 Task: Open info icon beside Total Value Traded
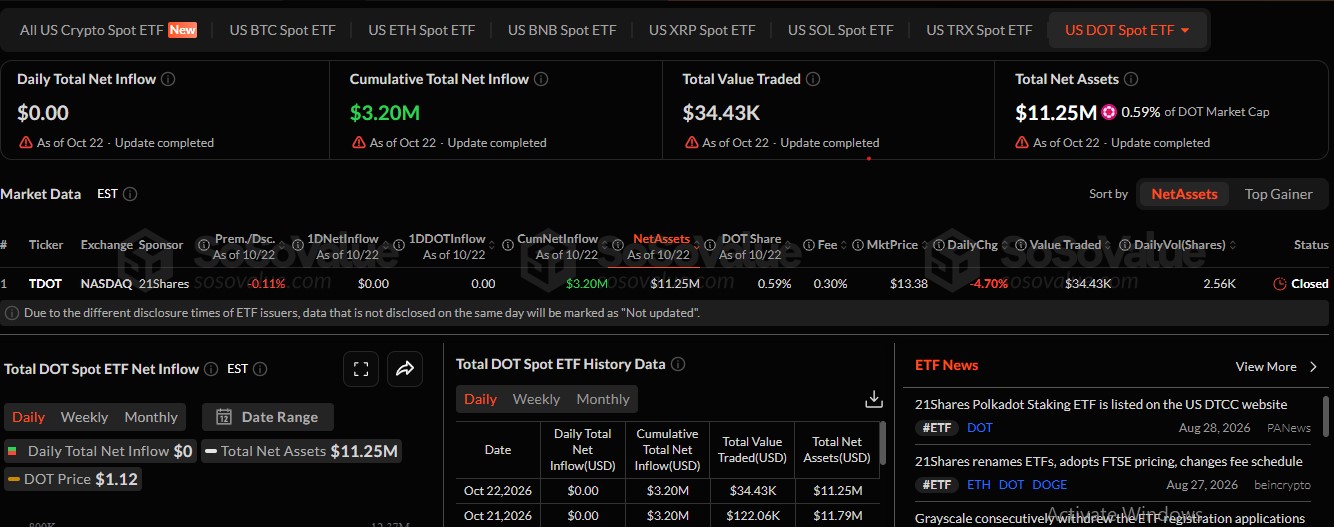[x=813, y=79]
